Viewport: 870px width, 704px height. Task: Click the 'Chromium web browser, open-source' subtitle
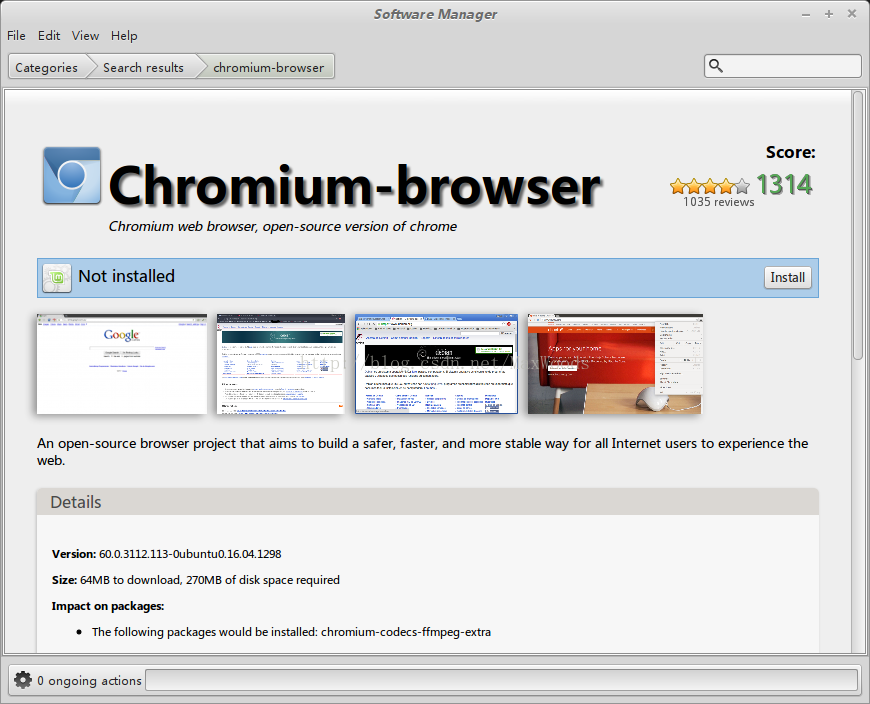click(x=282, y=226)
